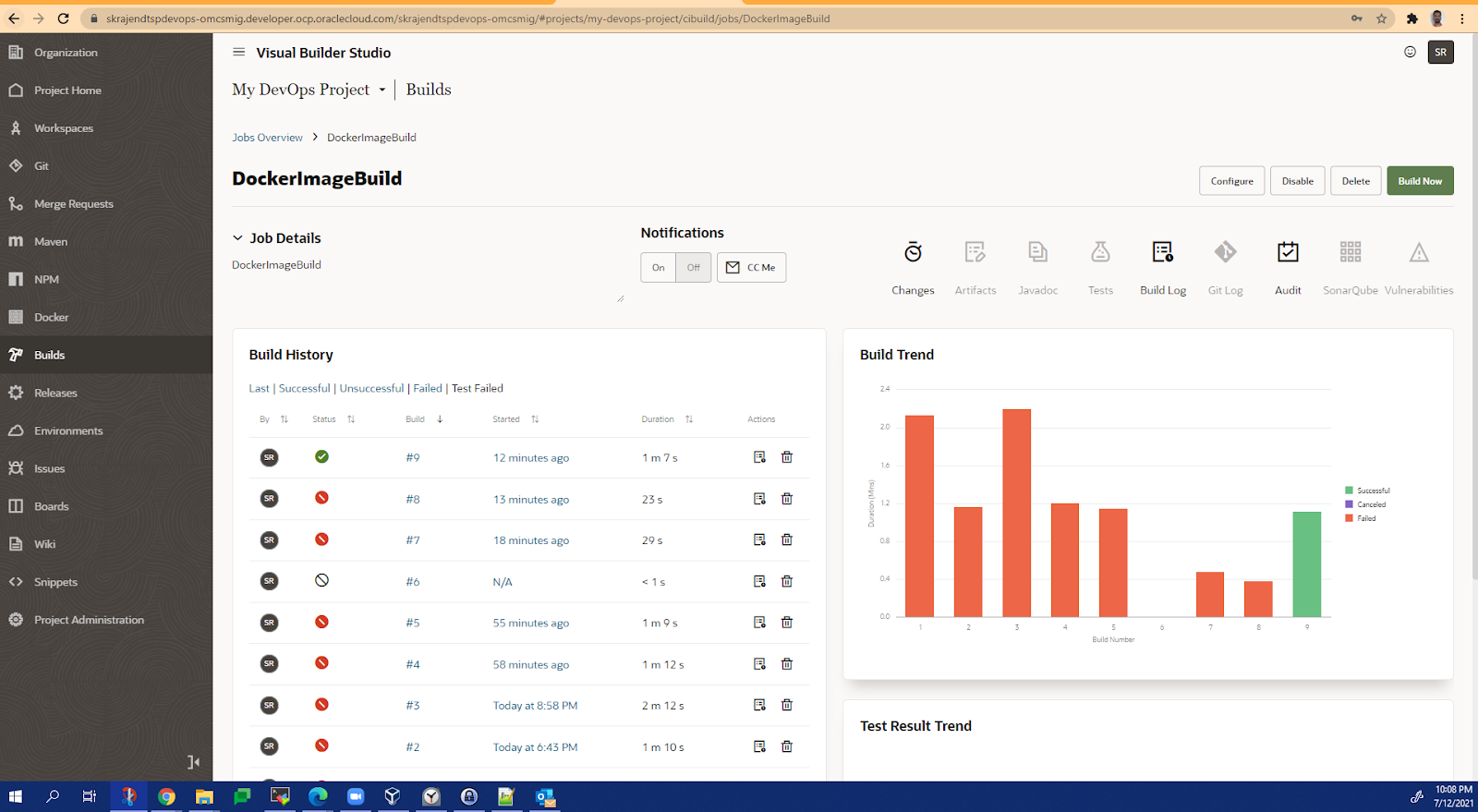
Task: Turn notifications On
Action: pos(658,267)
